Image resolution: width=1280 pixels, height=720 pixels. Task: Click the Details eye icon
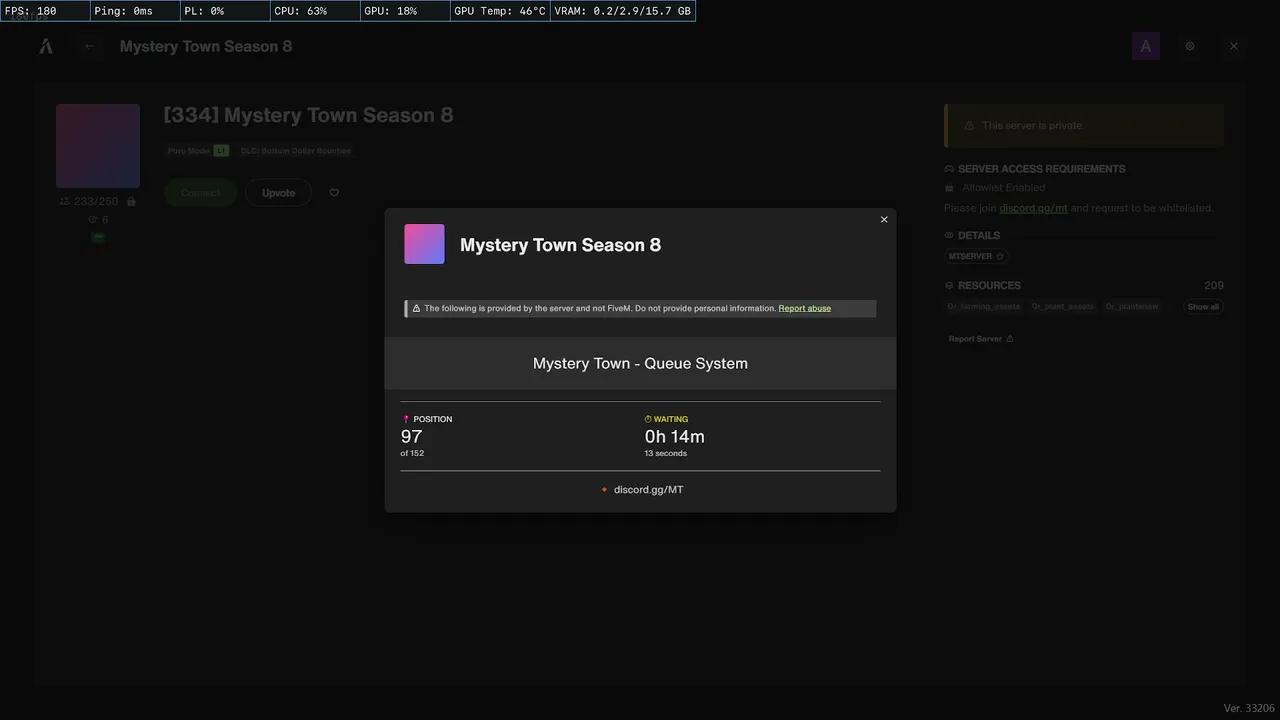pos(949,236)
